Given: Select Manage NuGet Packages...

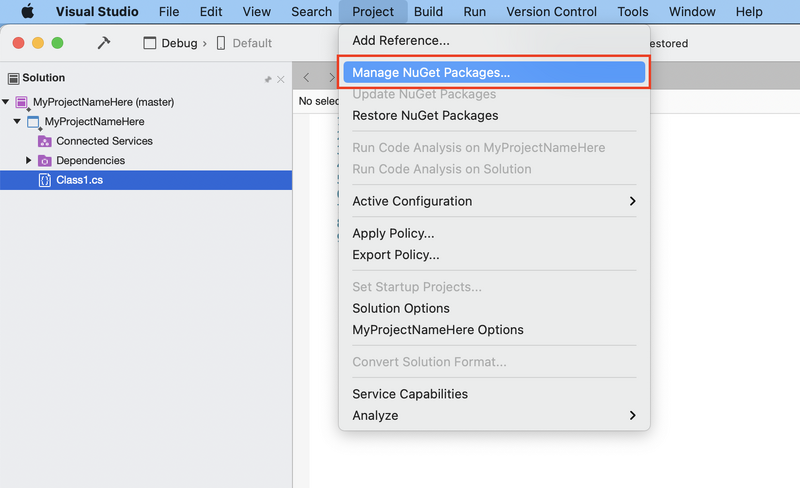Looking at the screenshot, I should [x=494, y=72].
